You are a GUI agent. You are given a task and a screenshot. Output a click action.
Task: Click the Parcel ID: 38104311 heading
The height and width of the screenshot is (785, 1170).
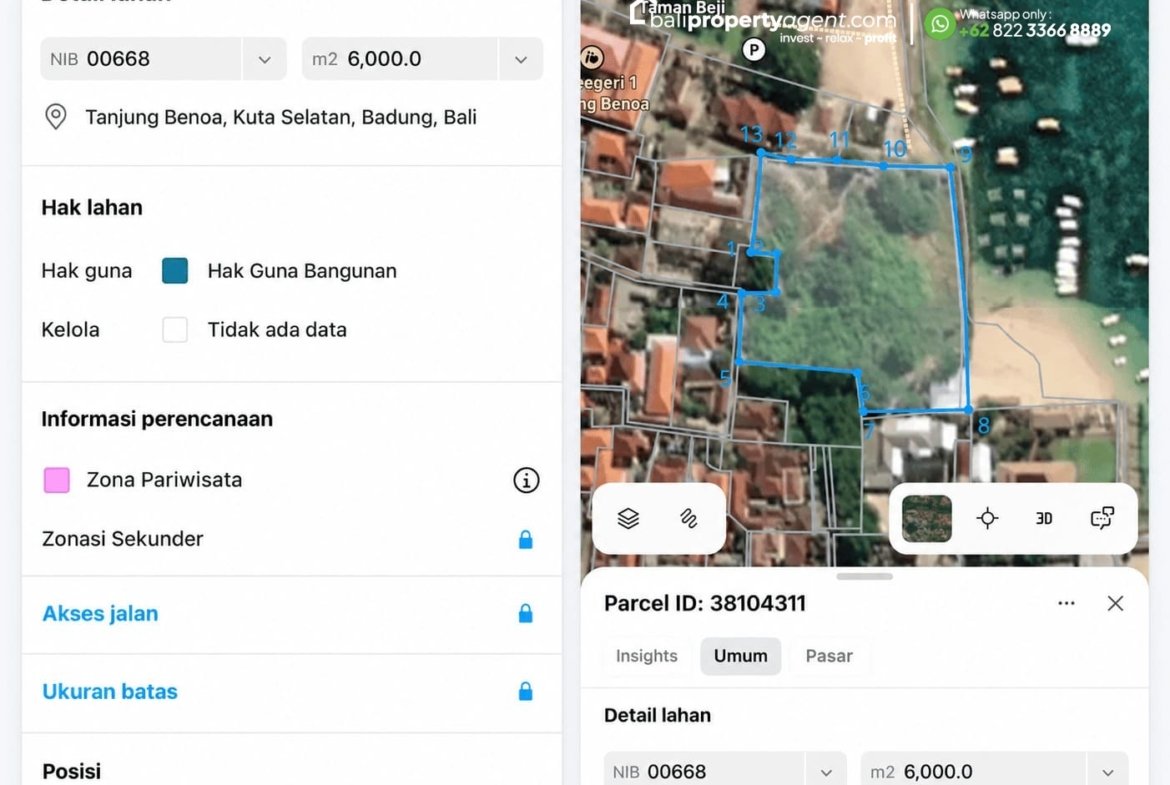coord(705,603)
